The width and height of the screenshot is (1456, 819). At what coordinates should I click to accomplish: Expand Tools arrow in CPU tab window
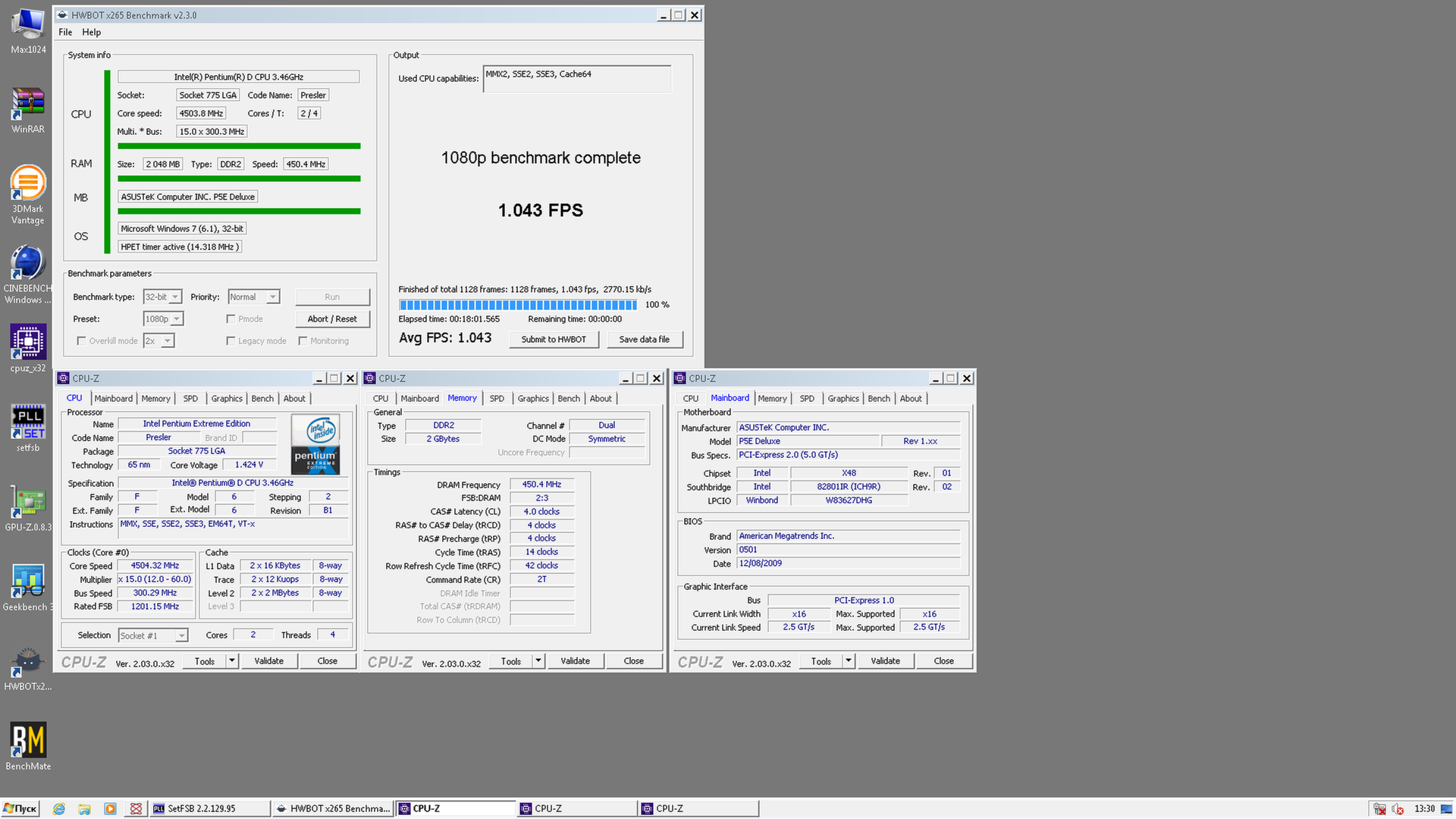pyautogui.click(x=232, y=661)
